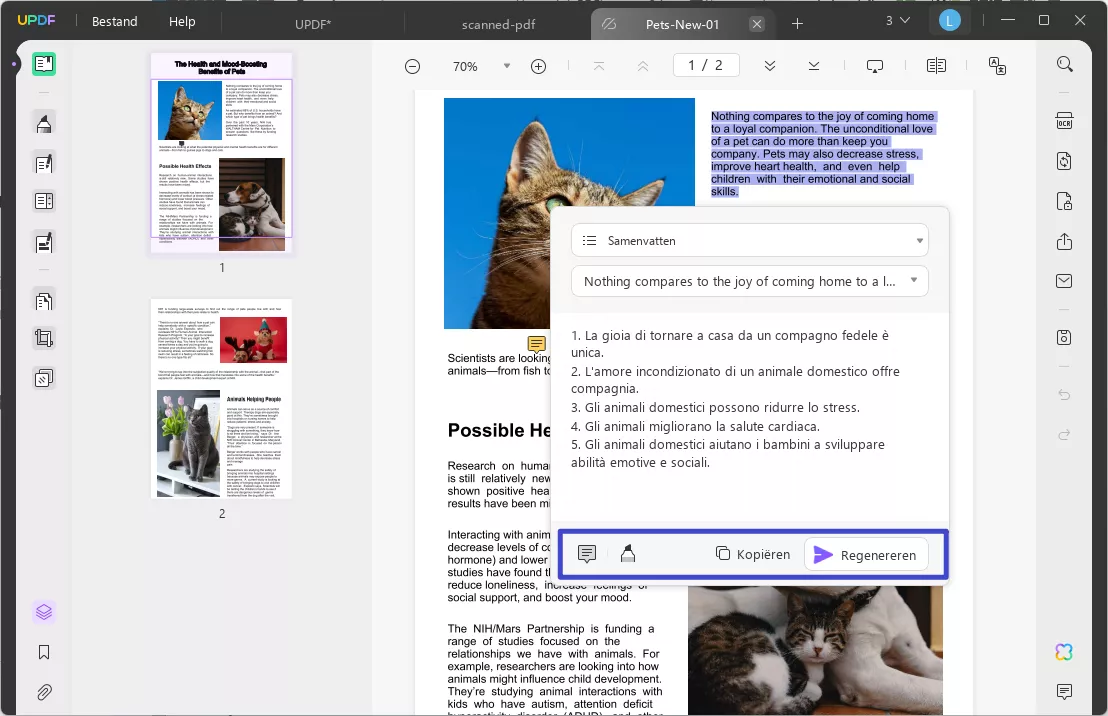Zoom in using the plus icon
1108x716 pixels.
pos(538,66)
